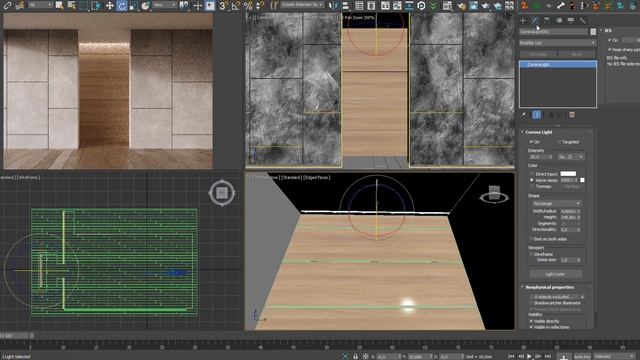
Task: Switch to the Utilities command panel tab
Action: [583, 20]
